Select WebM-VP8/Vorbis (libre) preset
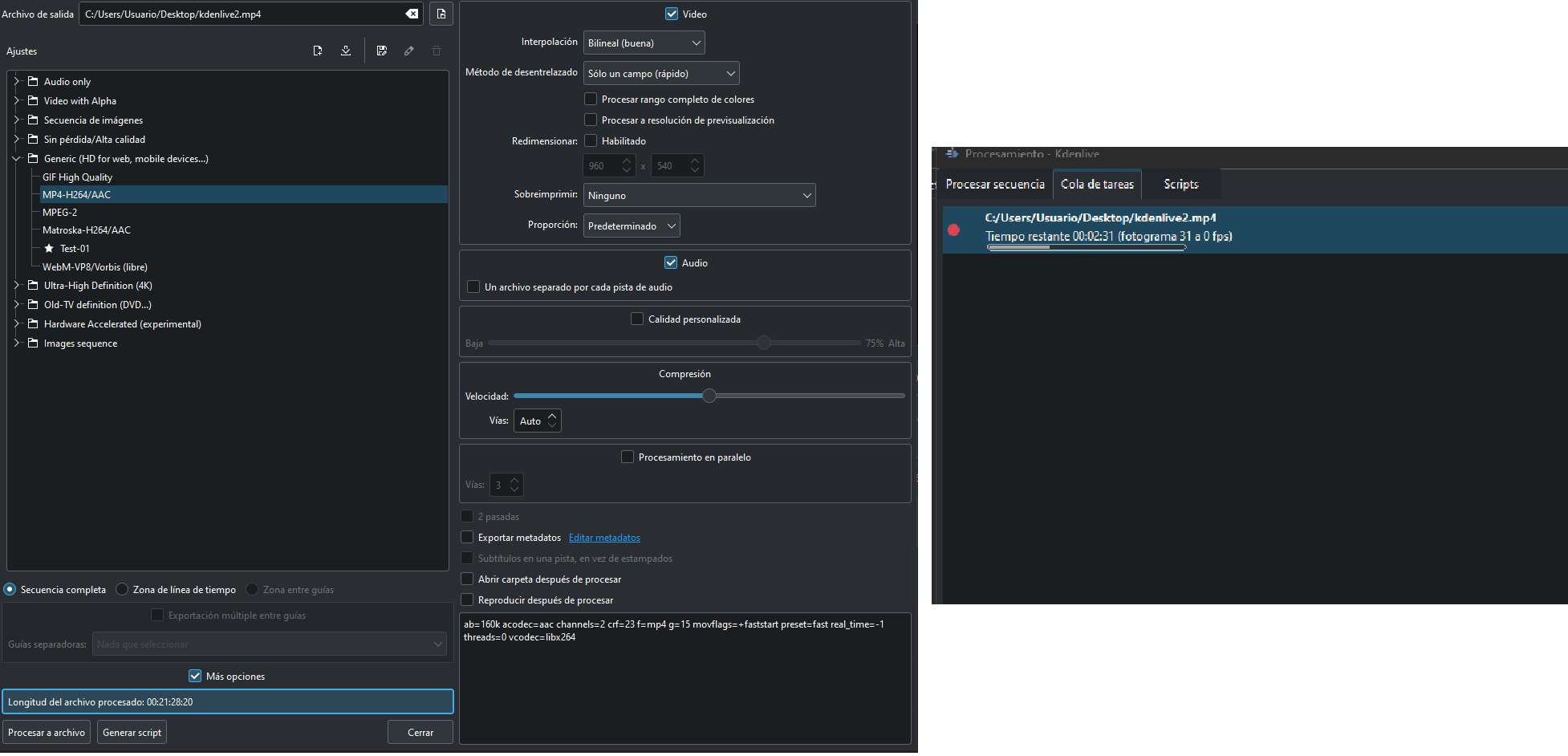Image resolution: width=1568 pixels, height=756 pixels. (95, 266)
